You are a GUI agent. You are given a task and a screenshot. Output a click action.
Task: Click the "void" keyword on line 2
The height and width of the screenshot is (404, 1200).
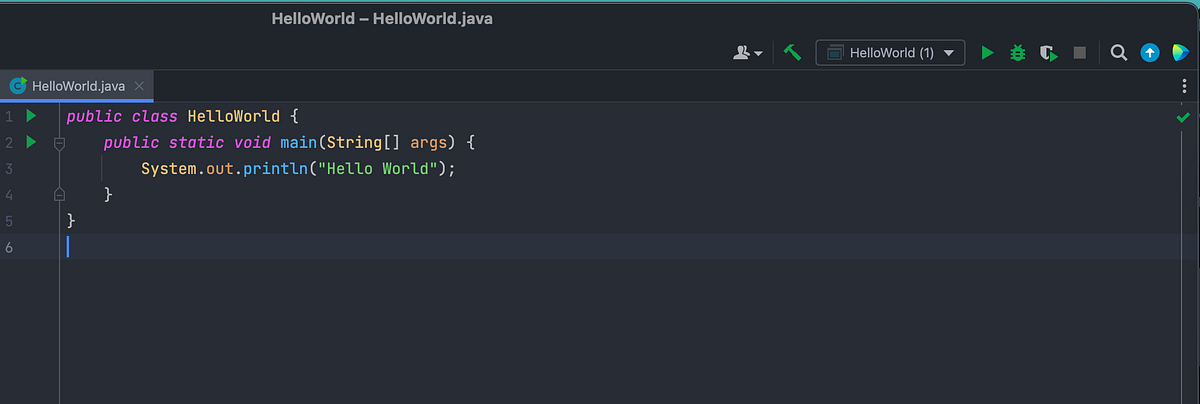pyautogui.click(x=252, y=143)
